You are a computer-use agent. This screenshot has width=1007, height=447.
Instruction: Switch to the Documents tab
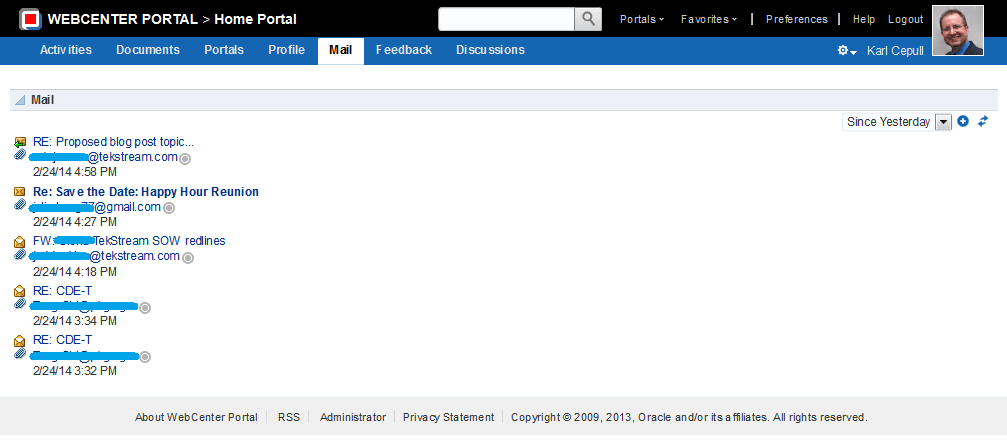click(x=148, y=50)
